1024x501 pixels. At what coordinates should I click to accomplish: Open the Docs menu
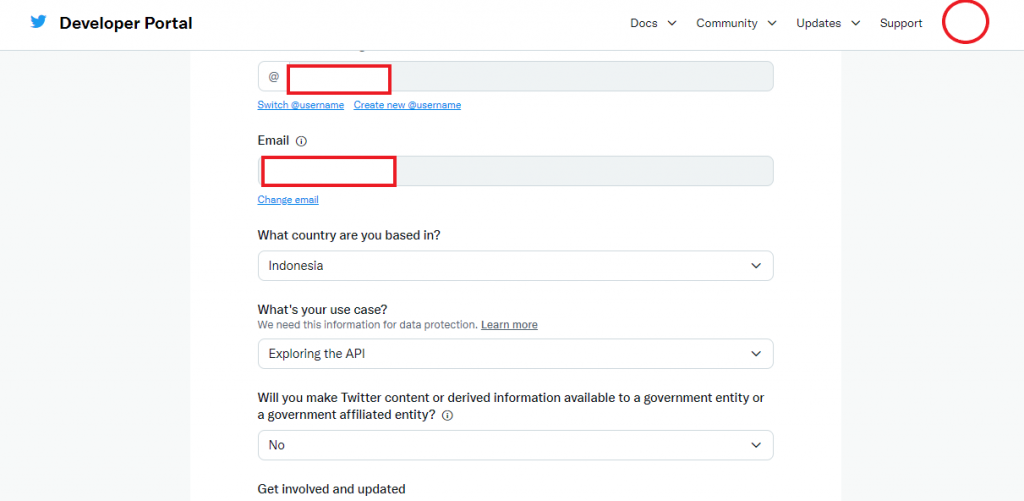(x=643, y=24)
